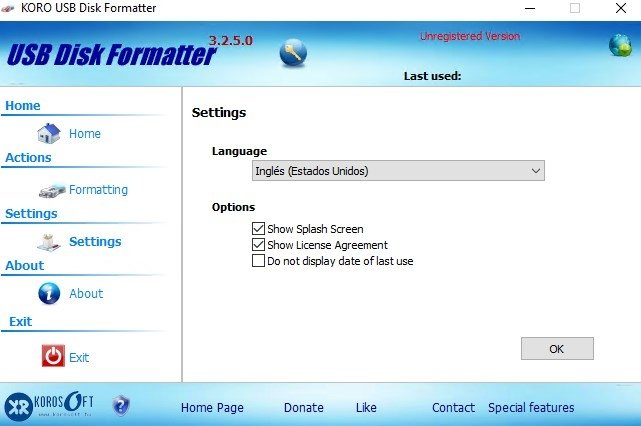641x426 pixels.
Task: Click the question mark shield help icon
Action: click(121, 406)
